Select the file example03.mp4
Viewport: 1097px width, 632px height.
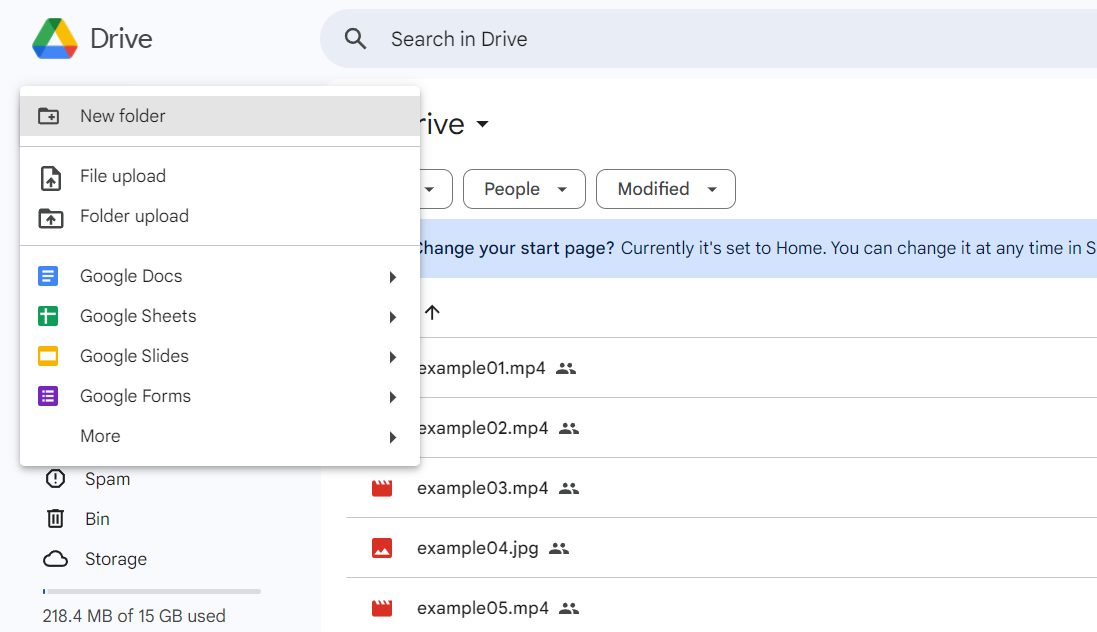point(483,489)
